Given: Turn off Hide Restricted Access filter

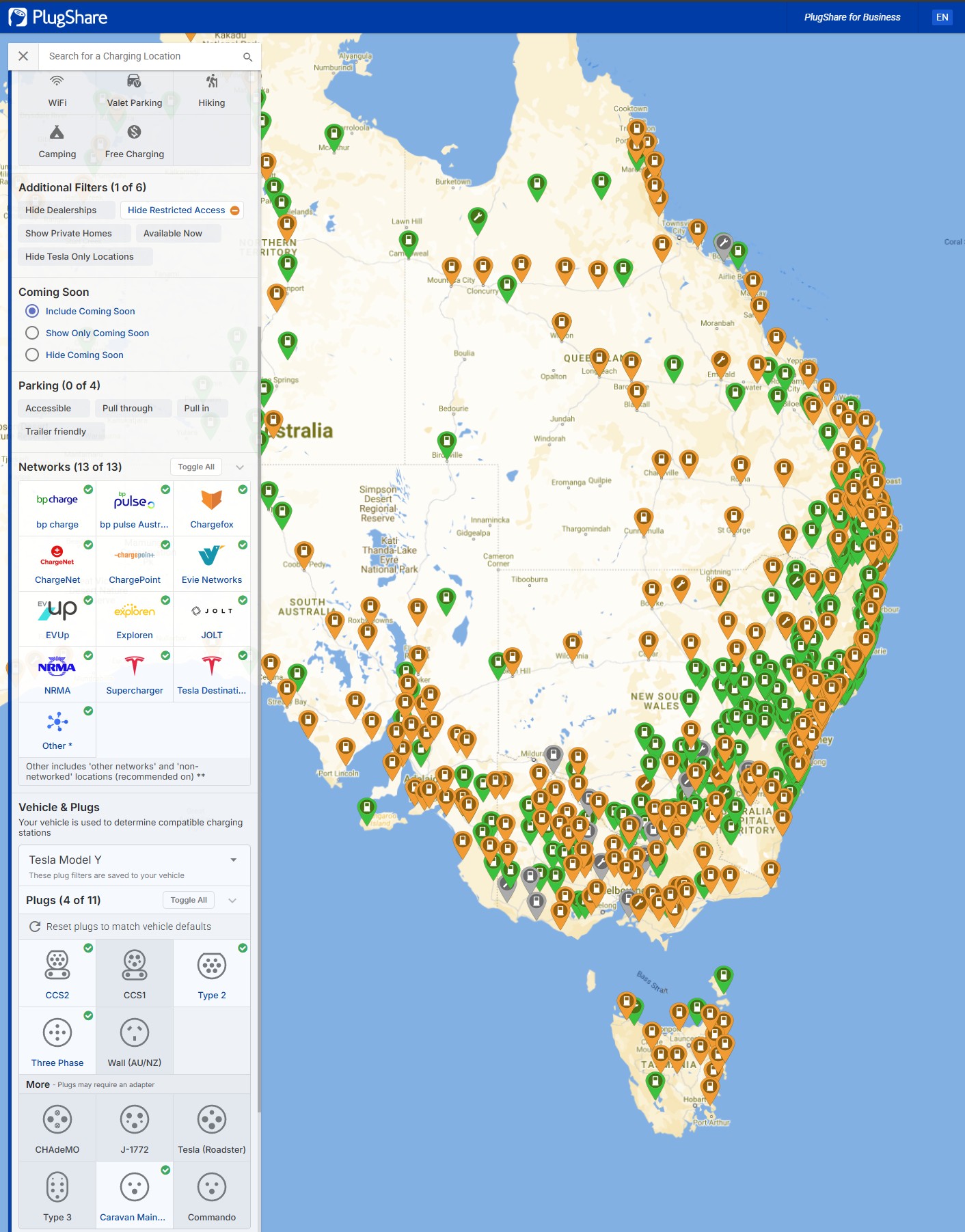Looking at the screenshot, I should pos(182,210).
